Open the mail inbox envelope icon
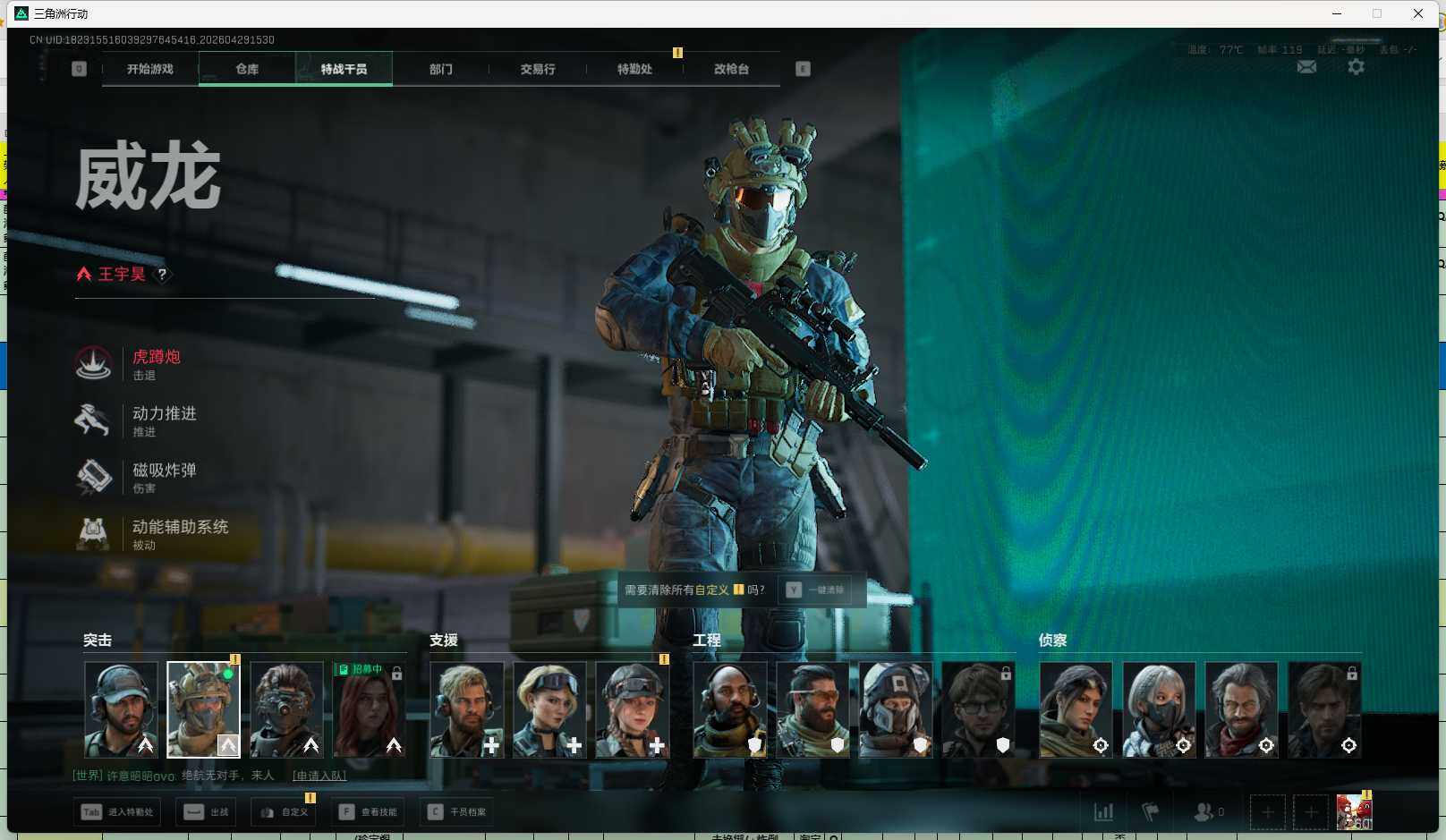 click(1306, 67)
